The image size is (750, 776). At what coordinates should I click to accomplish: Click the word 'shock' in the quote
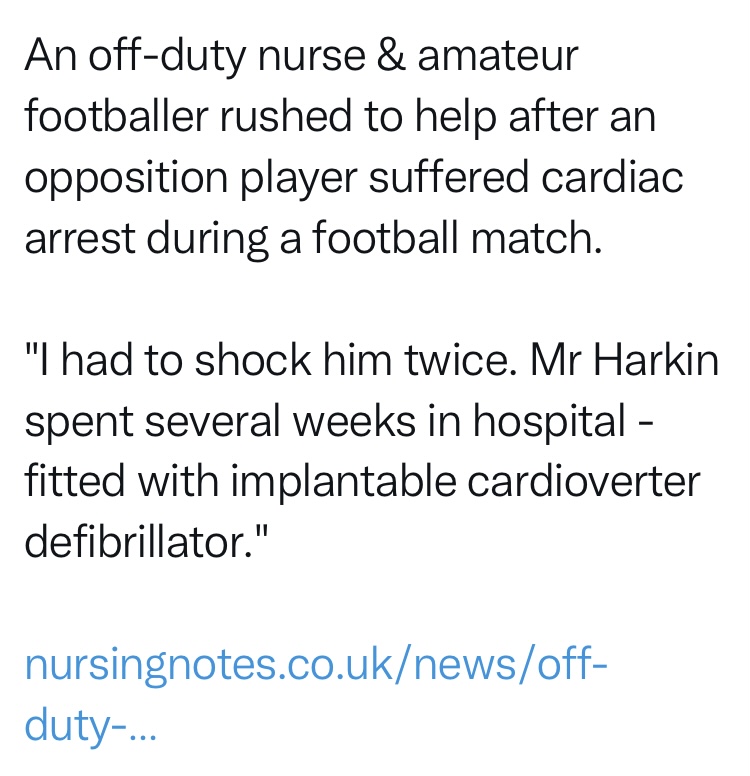252,359
